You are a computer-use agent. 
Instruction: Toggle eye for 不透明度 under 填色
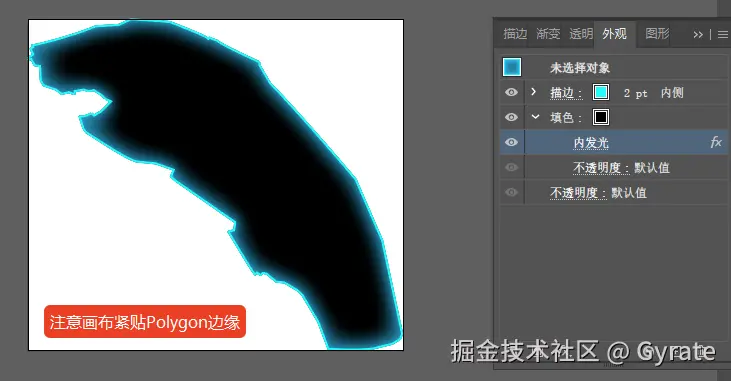click(x=511, y=167)
